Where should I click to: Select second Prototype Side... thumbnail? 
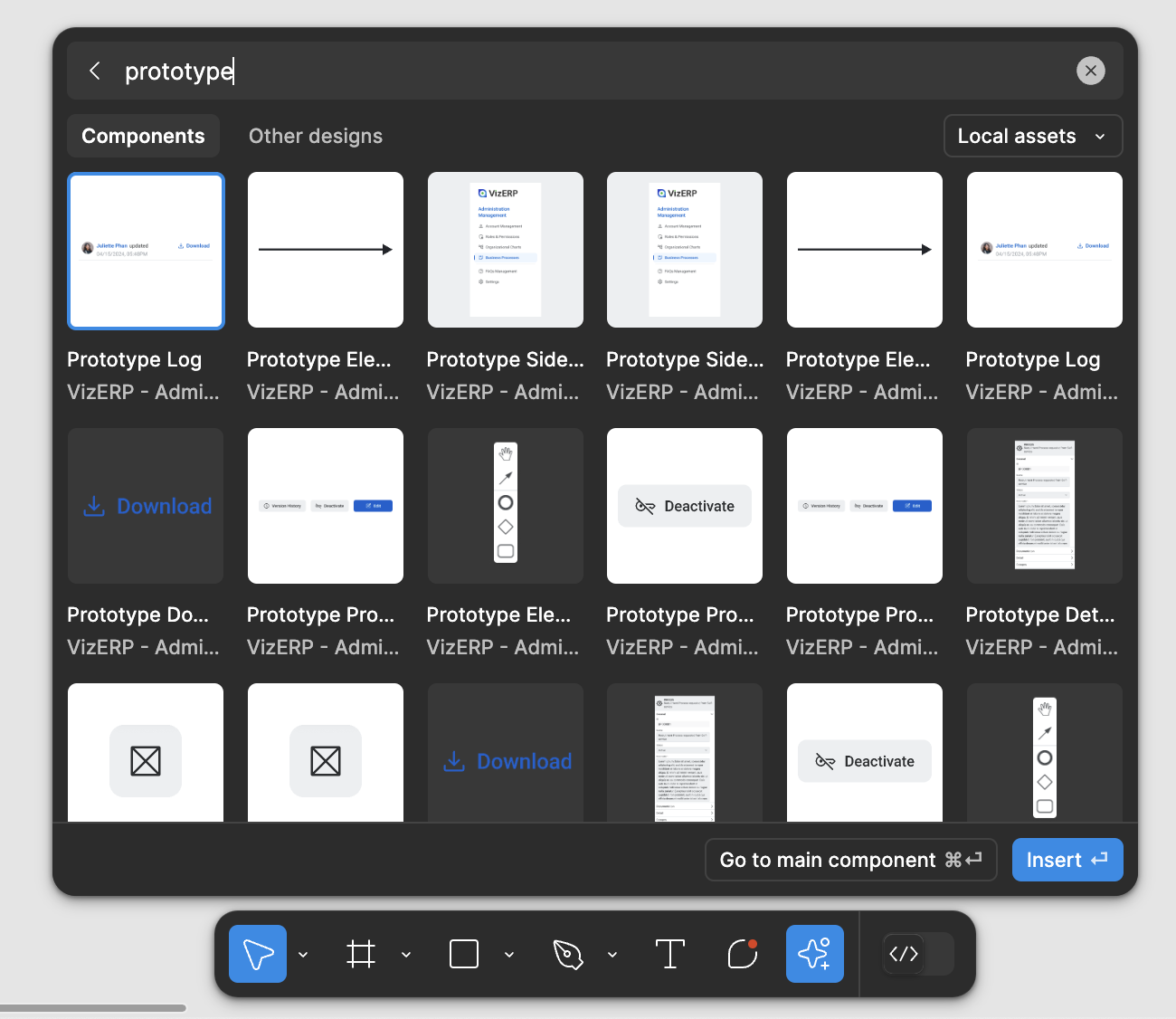[x=685, y=250]
